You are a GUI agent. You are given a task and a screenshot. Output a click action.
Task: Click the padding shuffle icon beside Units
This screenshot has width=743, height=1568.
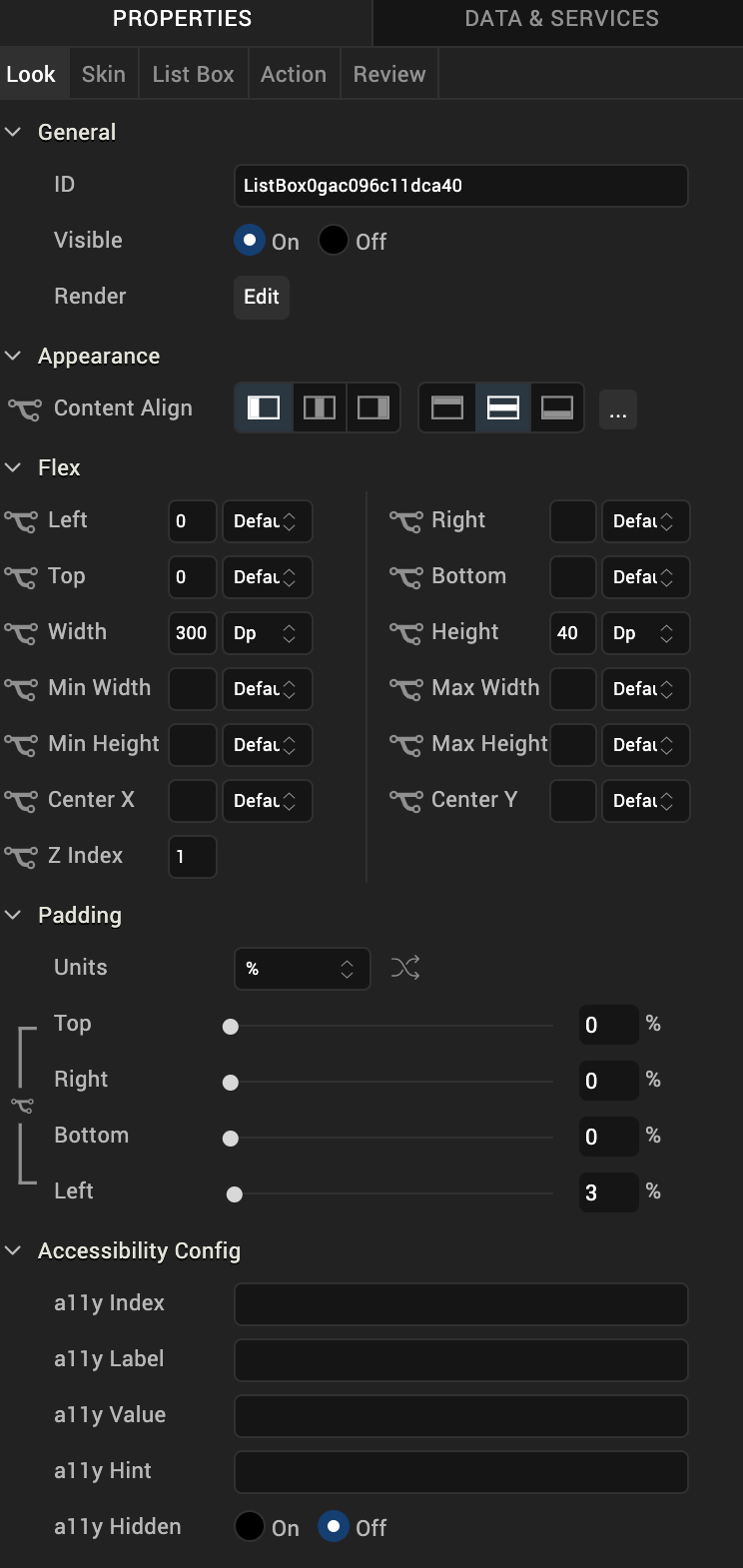(405, 968)
